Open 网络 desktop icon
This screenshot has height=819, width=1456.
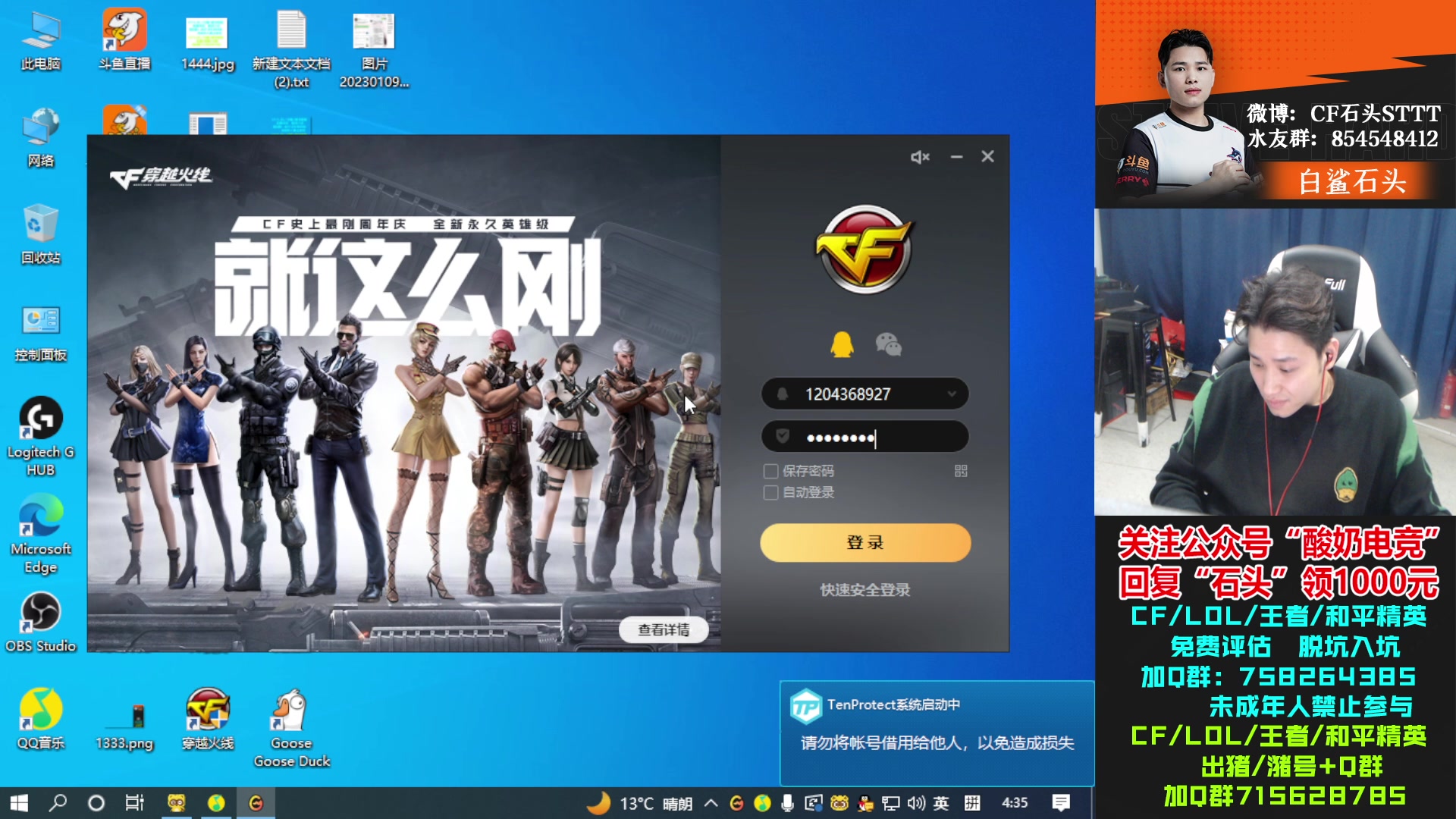click(x=41, y=137)
